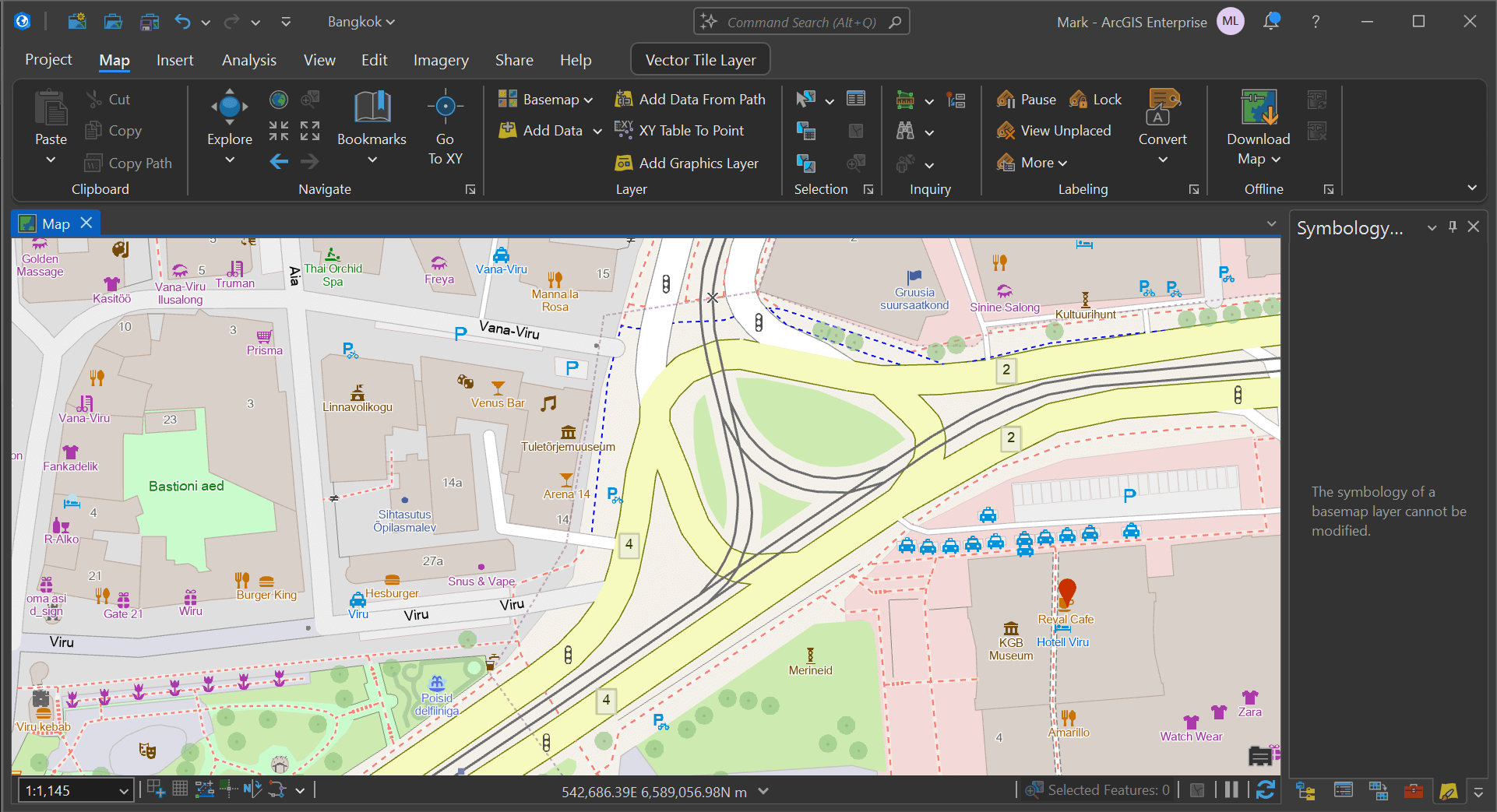Viewport: 1497px width, 812px height.
Task: Click the Refresh map icon in status bar
Action: pyautogui.click(x=1266, y=790)
